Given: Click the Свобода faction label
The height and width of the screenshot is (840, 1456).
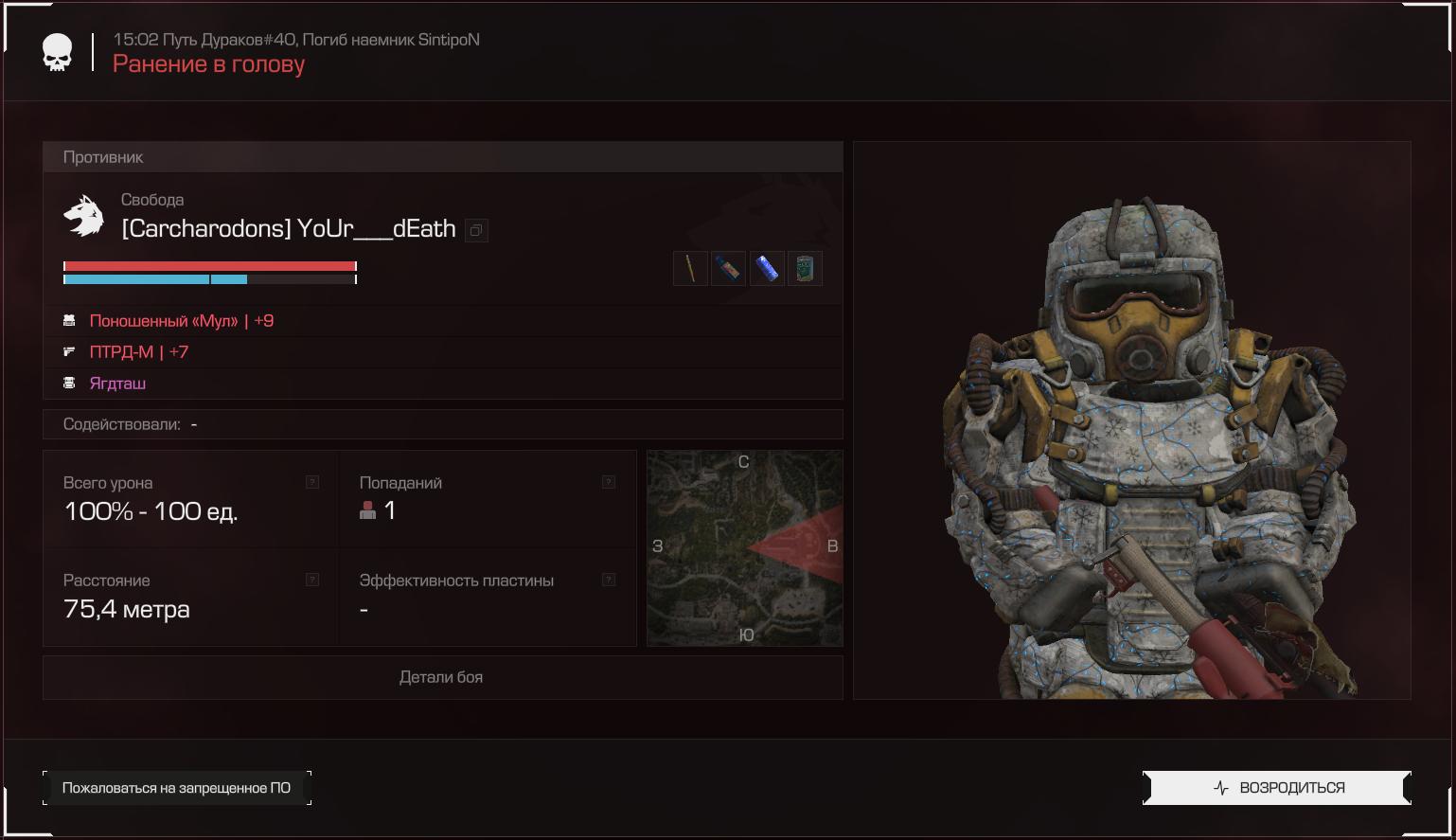Looking at the screenshot, I should click(x=152, y=200).
